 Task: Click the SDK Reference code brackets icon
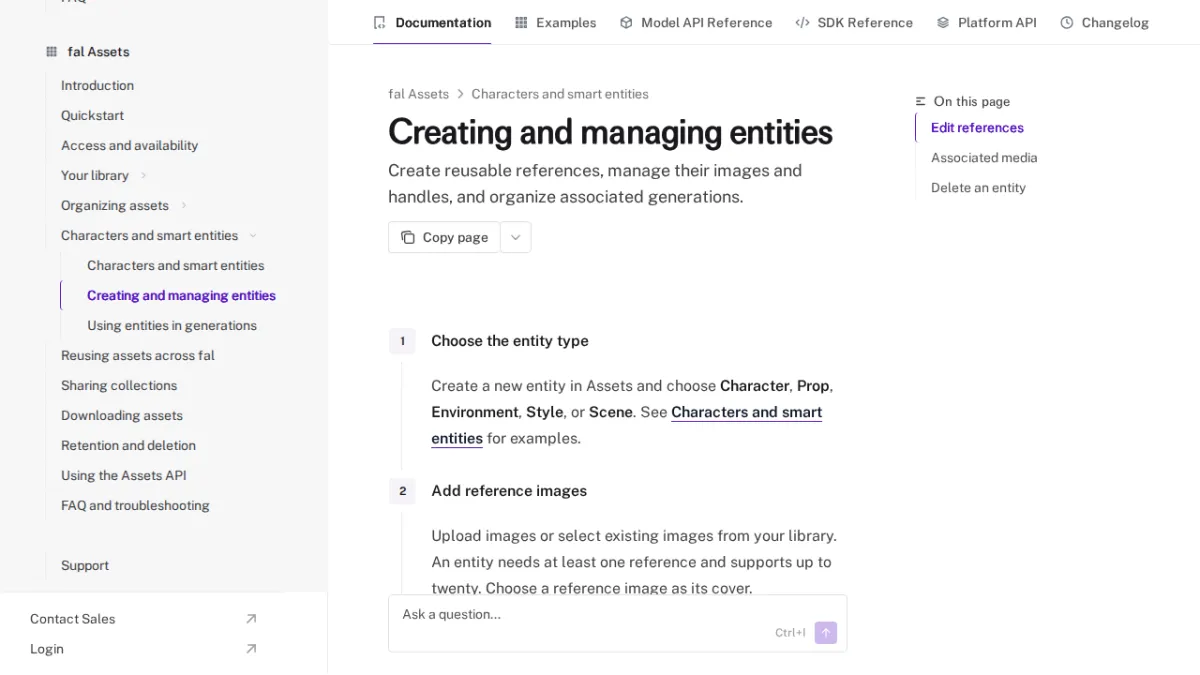click(x=802, y=23)
